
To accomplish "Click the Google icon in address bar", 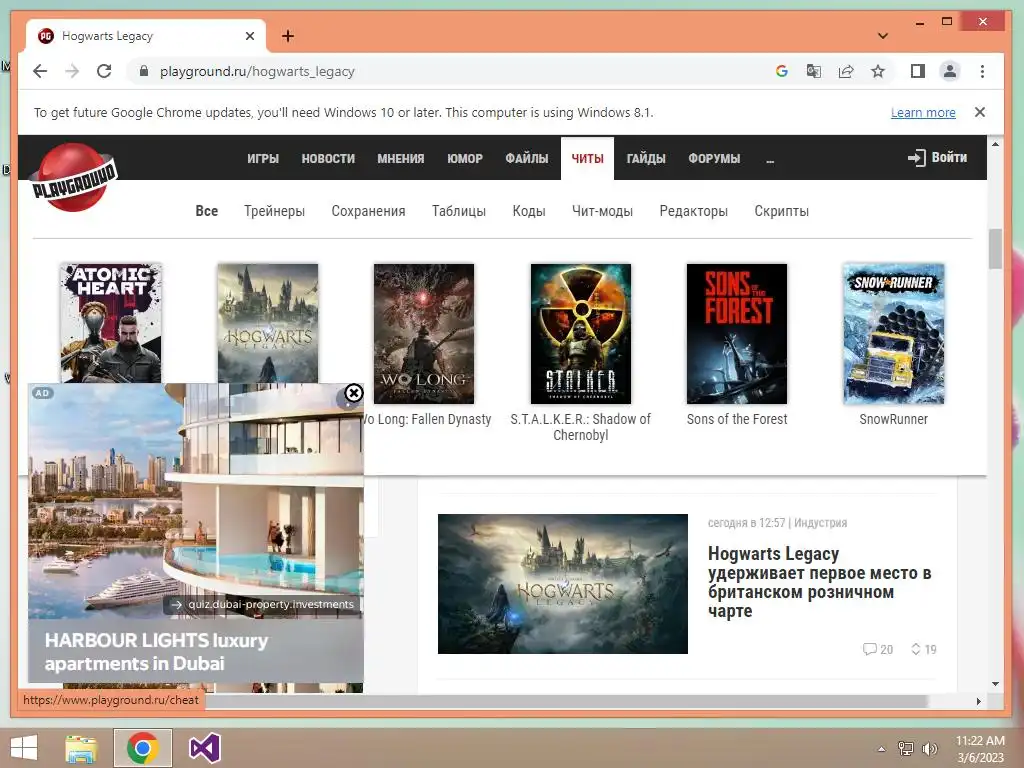I will tap(782, 71).
